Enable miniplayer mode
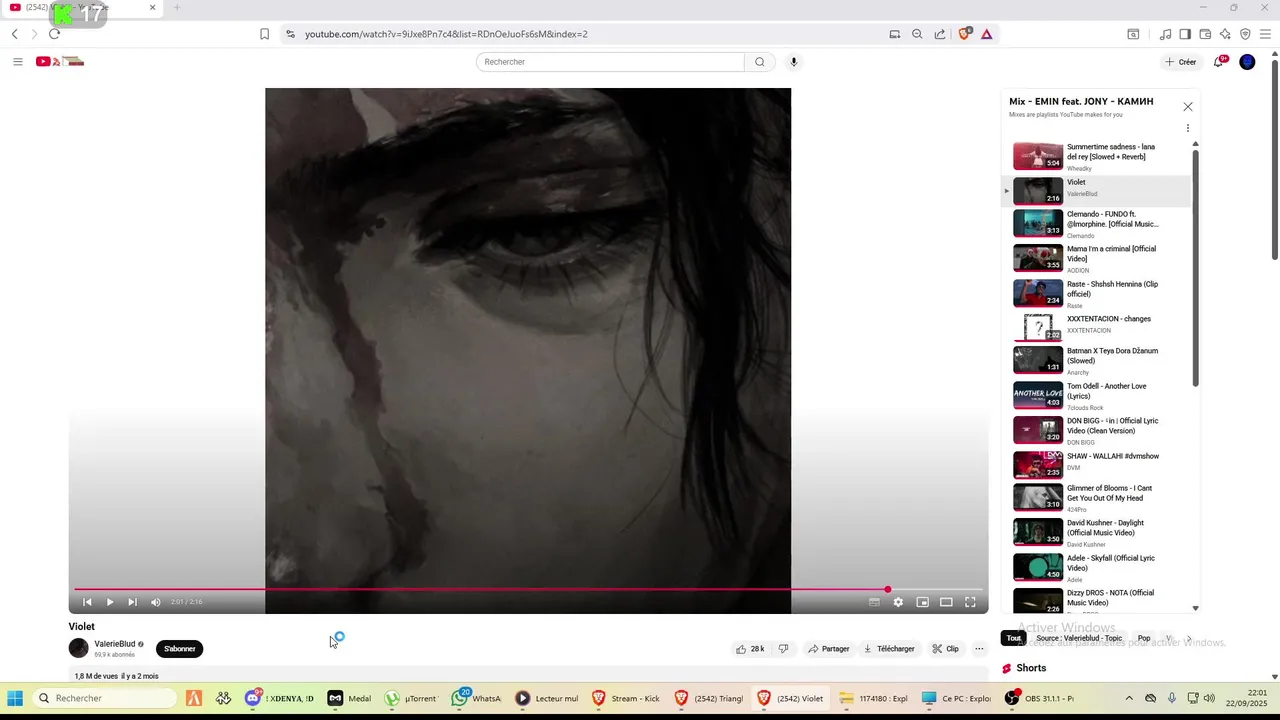Screen dimensions: 1280x720 [922, 602]
